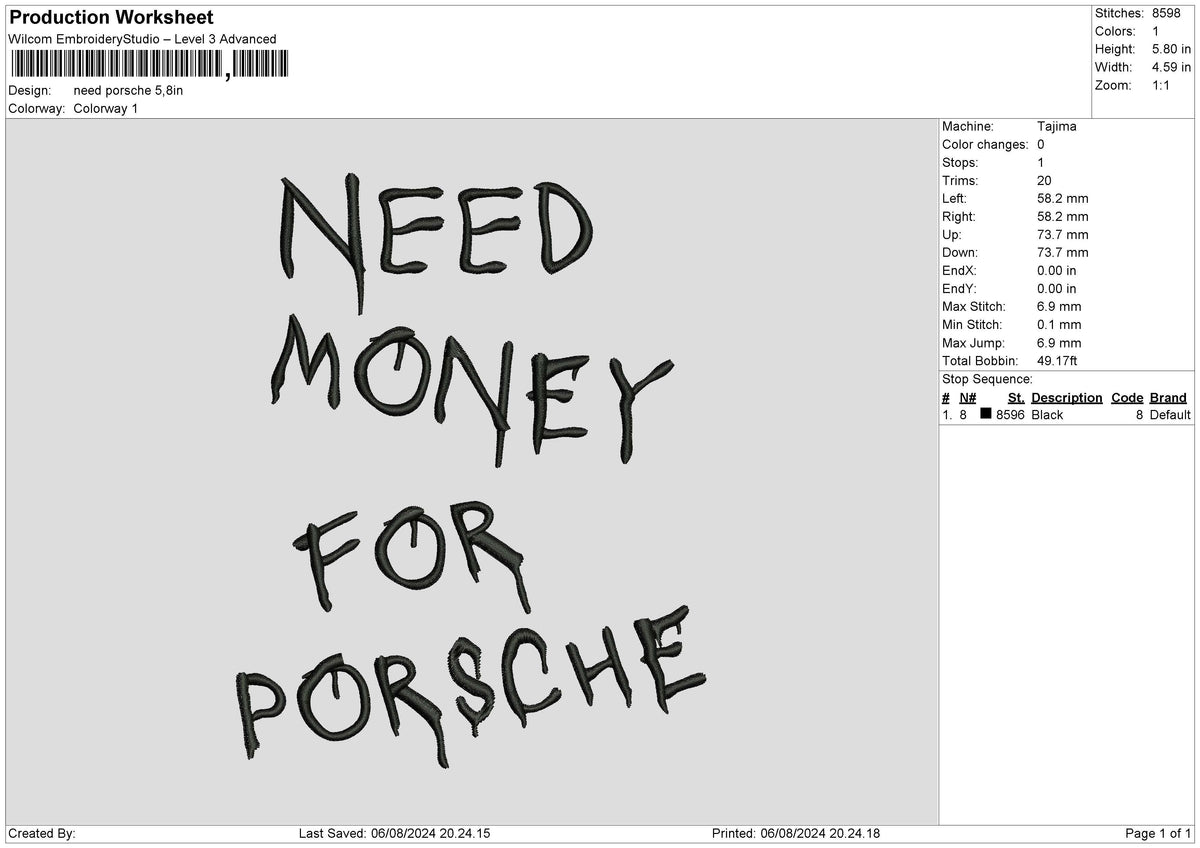This screenshot has width=1200, height=848.
Task: Click the 'Black' description in stop sequence
Action: pos(1047,415)
